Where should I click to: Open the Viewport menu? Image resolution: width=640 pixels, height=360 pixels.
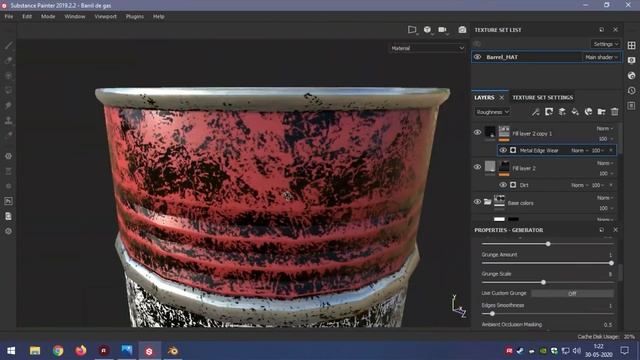[x=105, y=17]
